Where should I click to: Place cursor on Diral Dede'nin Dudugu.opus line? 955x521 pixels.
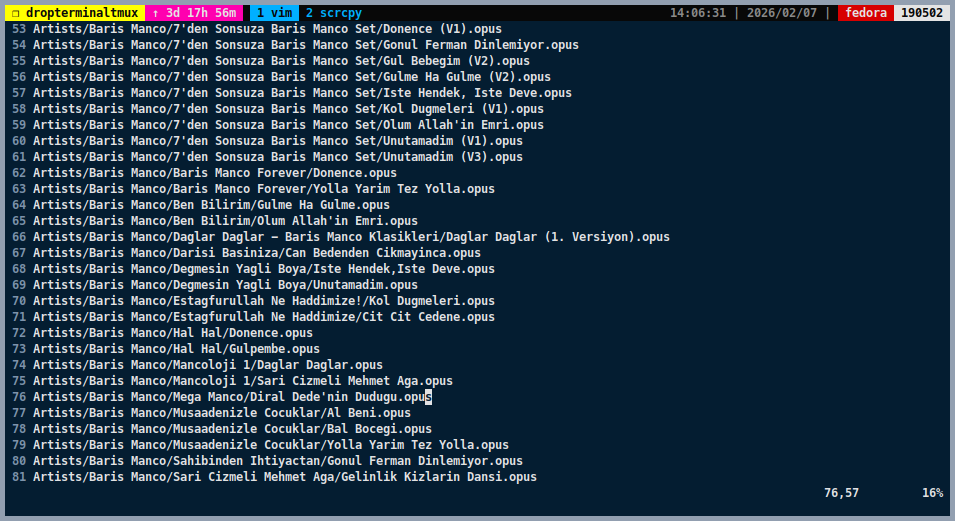(232, 397)
